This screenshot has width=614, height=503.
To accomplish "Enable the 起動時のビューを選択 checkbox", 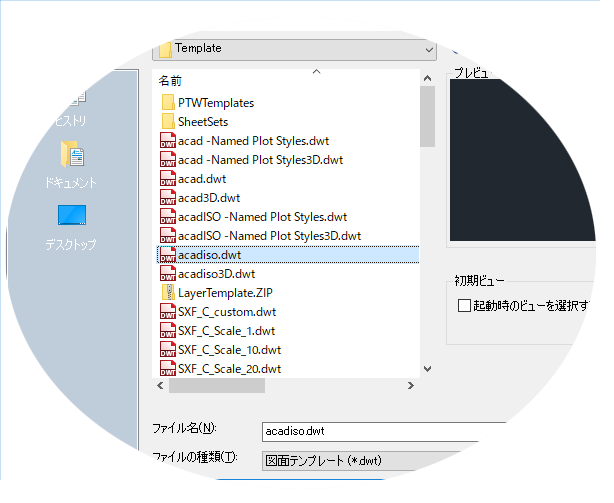I will [464, 305].
